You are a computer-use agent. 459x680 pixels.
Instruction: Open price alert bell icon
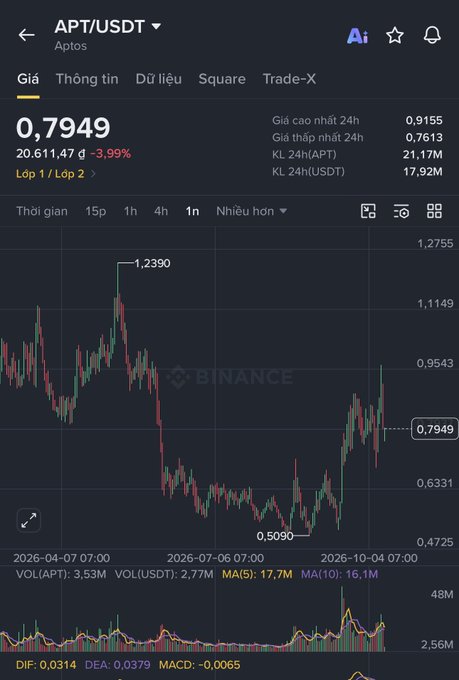click(x=432, y=35)
